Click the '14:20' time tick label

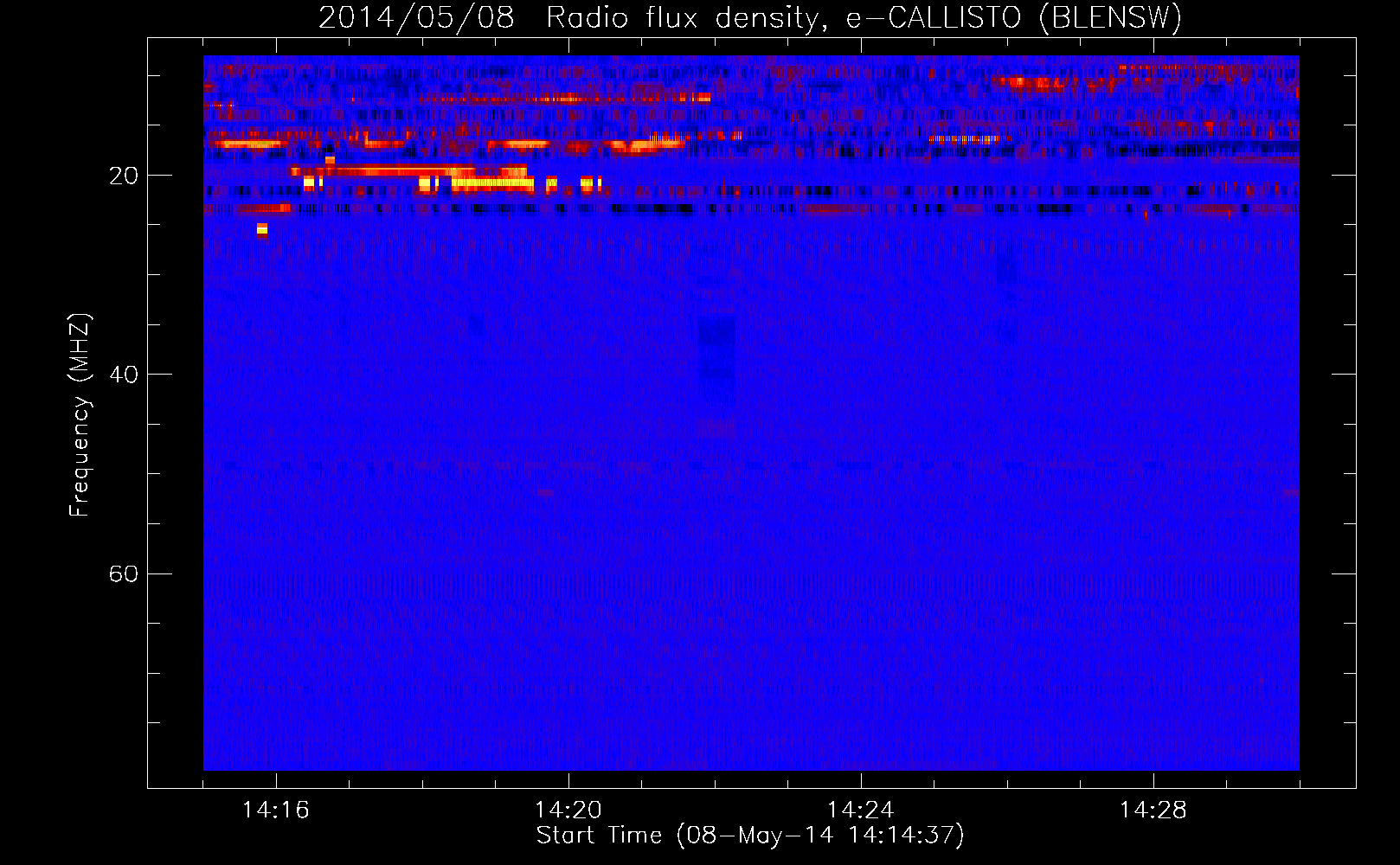pos(568,811)
